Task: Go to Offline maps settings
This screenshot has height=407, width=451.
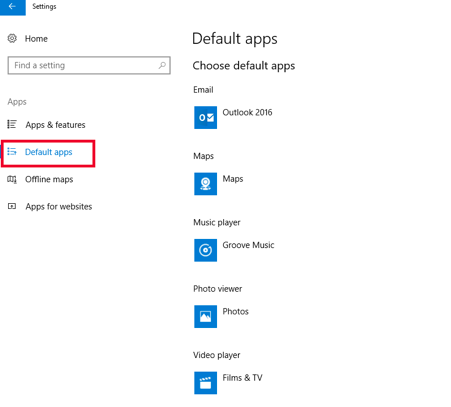Action: pos(49,179)
